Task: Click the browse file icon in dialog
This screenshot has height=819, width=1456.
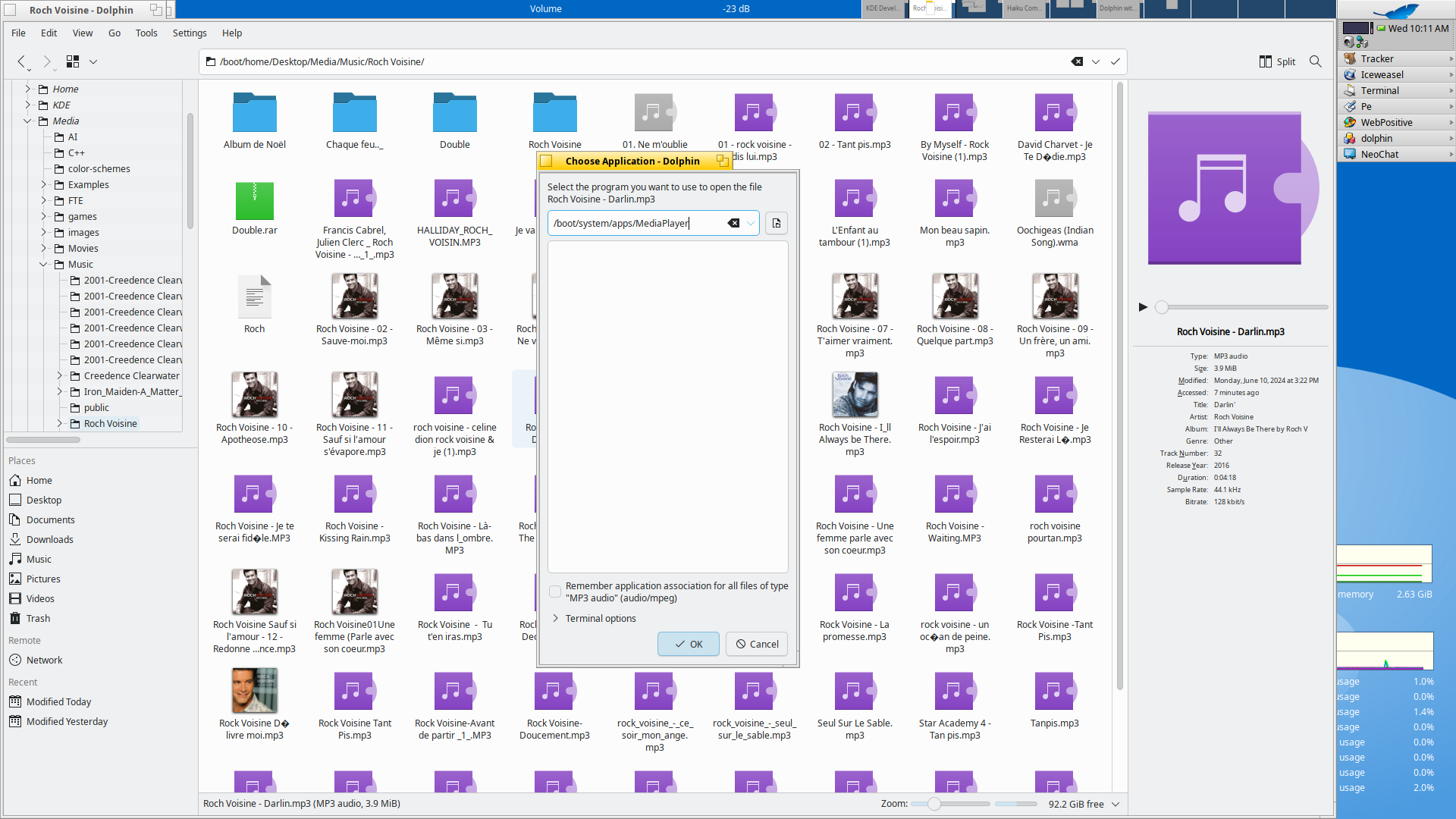Action: point(776,223)
